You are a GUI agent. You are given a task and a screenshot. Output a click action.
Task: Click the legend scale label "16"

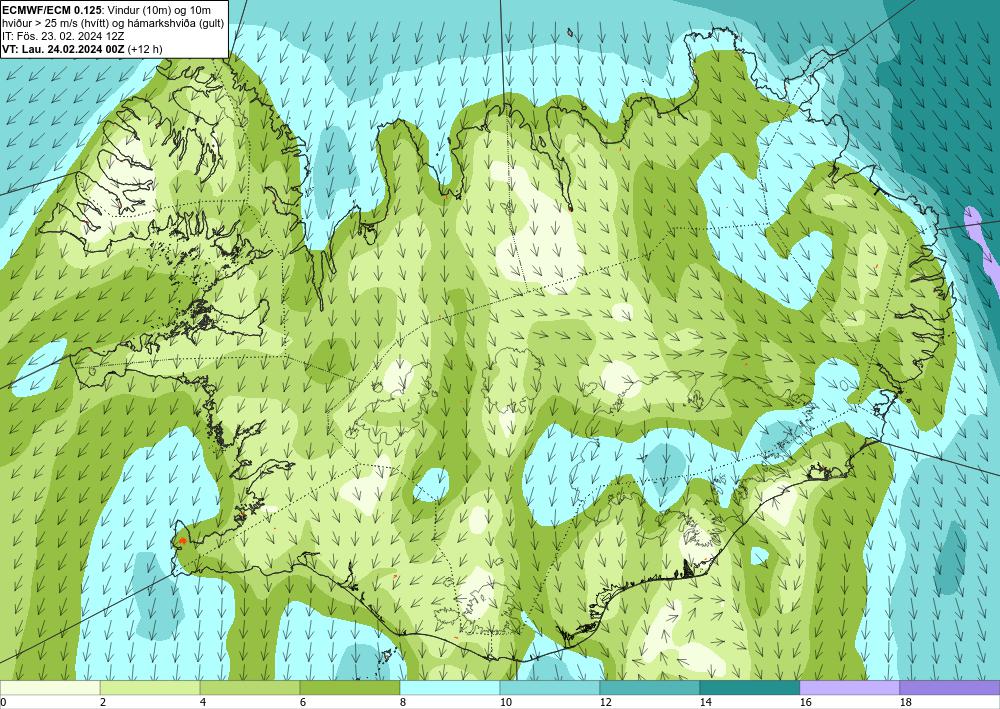(805, 703)
